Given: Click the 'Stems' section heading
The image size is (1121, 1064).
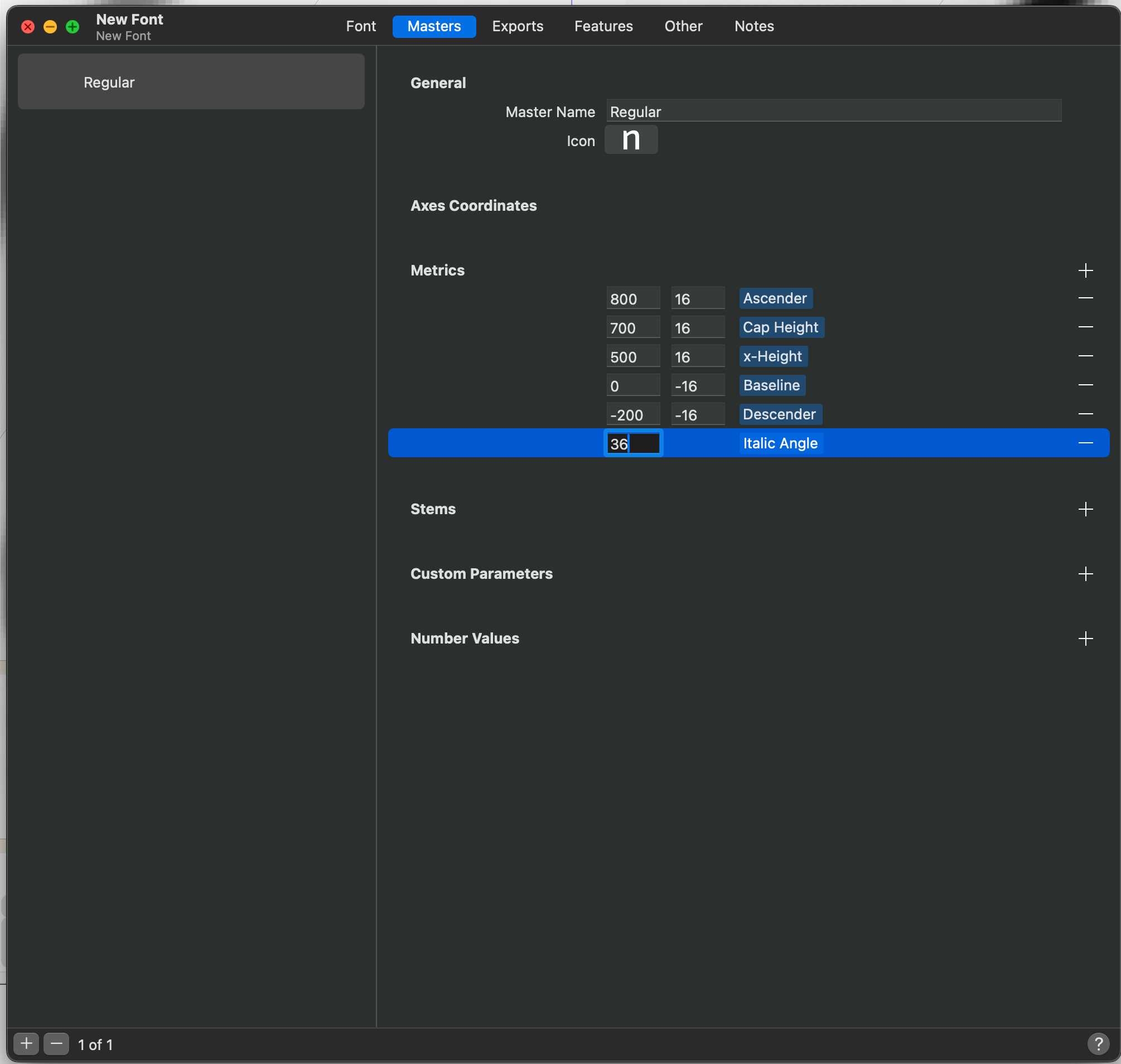Looking at the screenshot, I should click(x=433, y=509).
